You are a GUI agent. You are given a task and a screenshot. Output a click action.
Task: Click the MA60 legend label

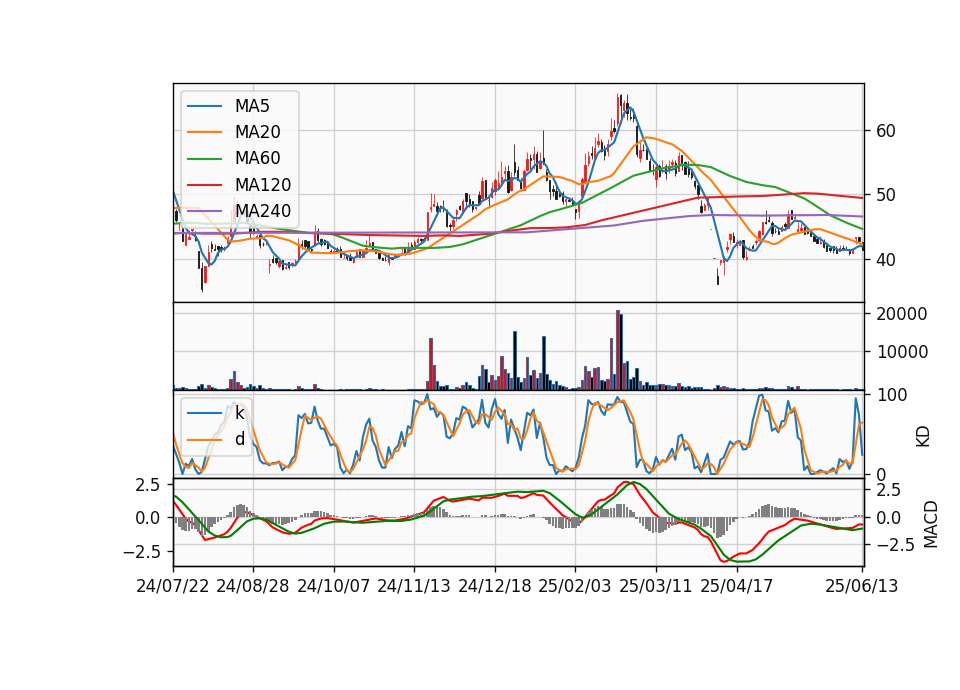pyautogui.click(x=257, y=159)
